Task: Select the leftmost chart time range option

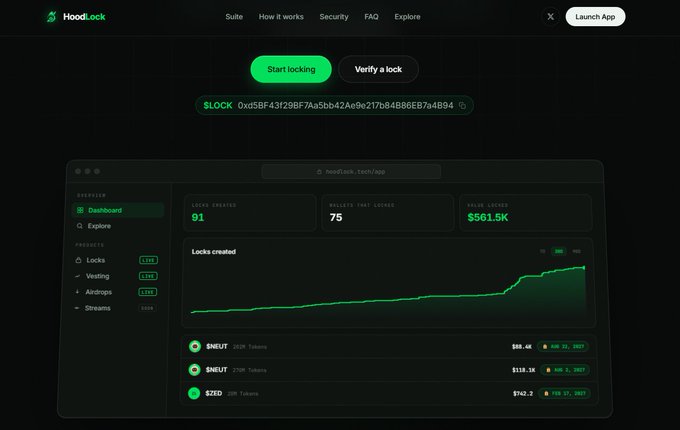Action: pos(542,251)
